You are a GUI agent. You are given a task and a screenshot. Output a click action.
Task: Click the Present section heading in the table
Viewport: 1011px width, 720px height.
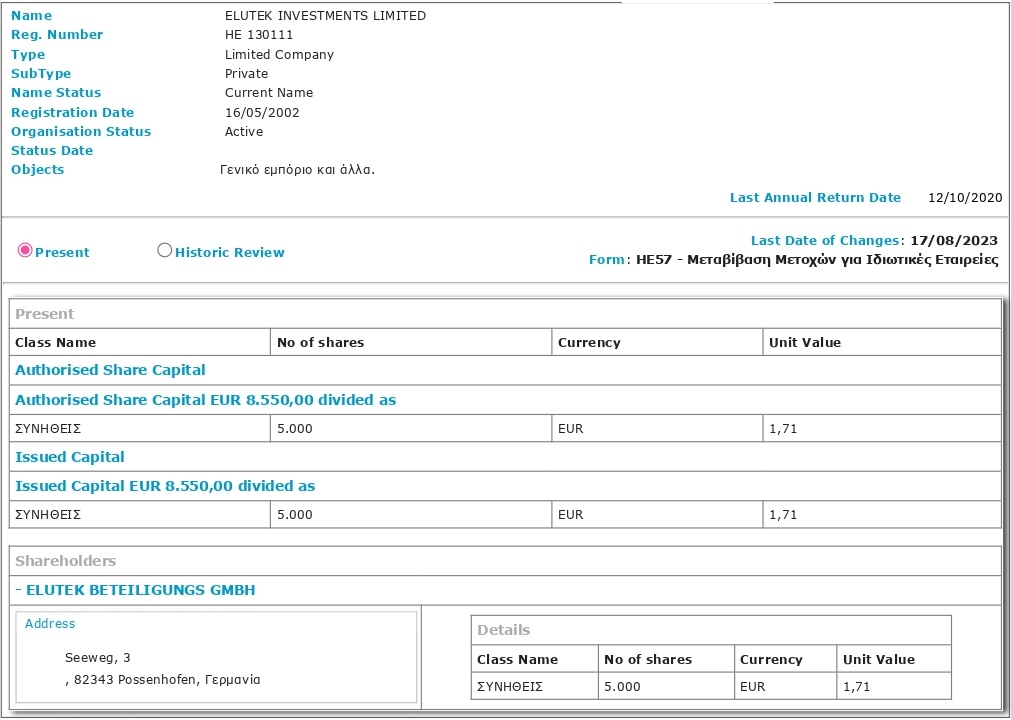pos(44,314)
